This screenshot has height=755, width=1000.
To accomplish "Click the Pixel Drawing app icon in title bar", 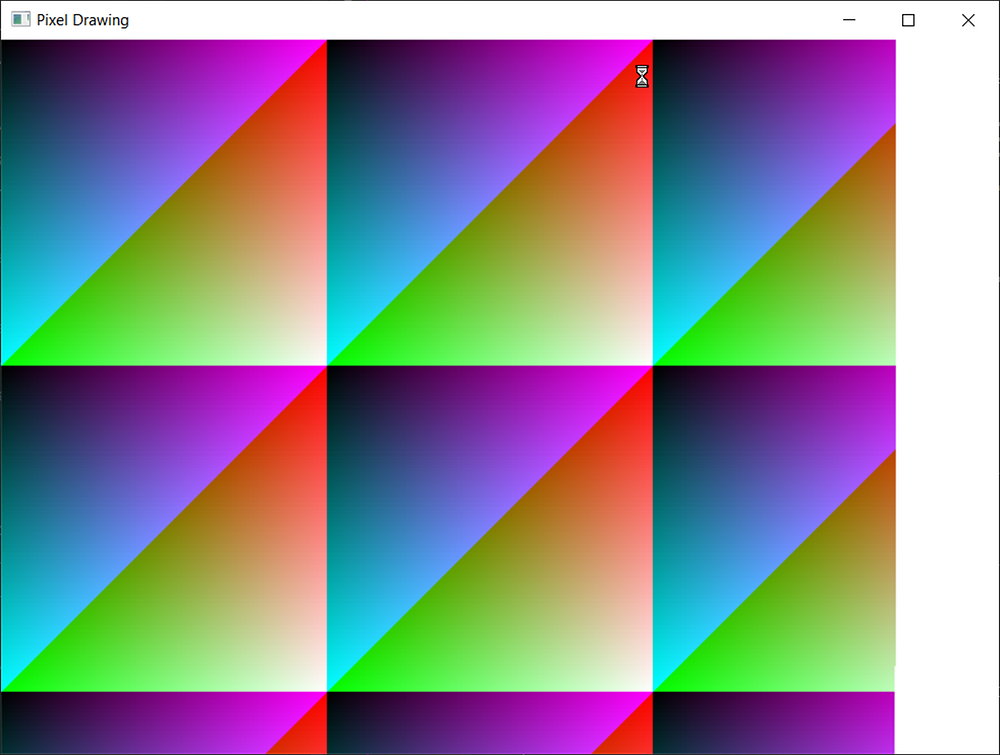I will click(20, 20).
